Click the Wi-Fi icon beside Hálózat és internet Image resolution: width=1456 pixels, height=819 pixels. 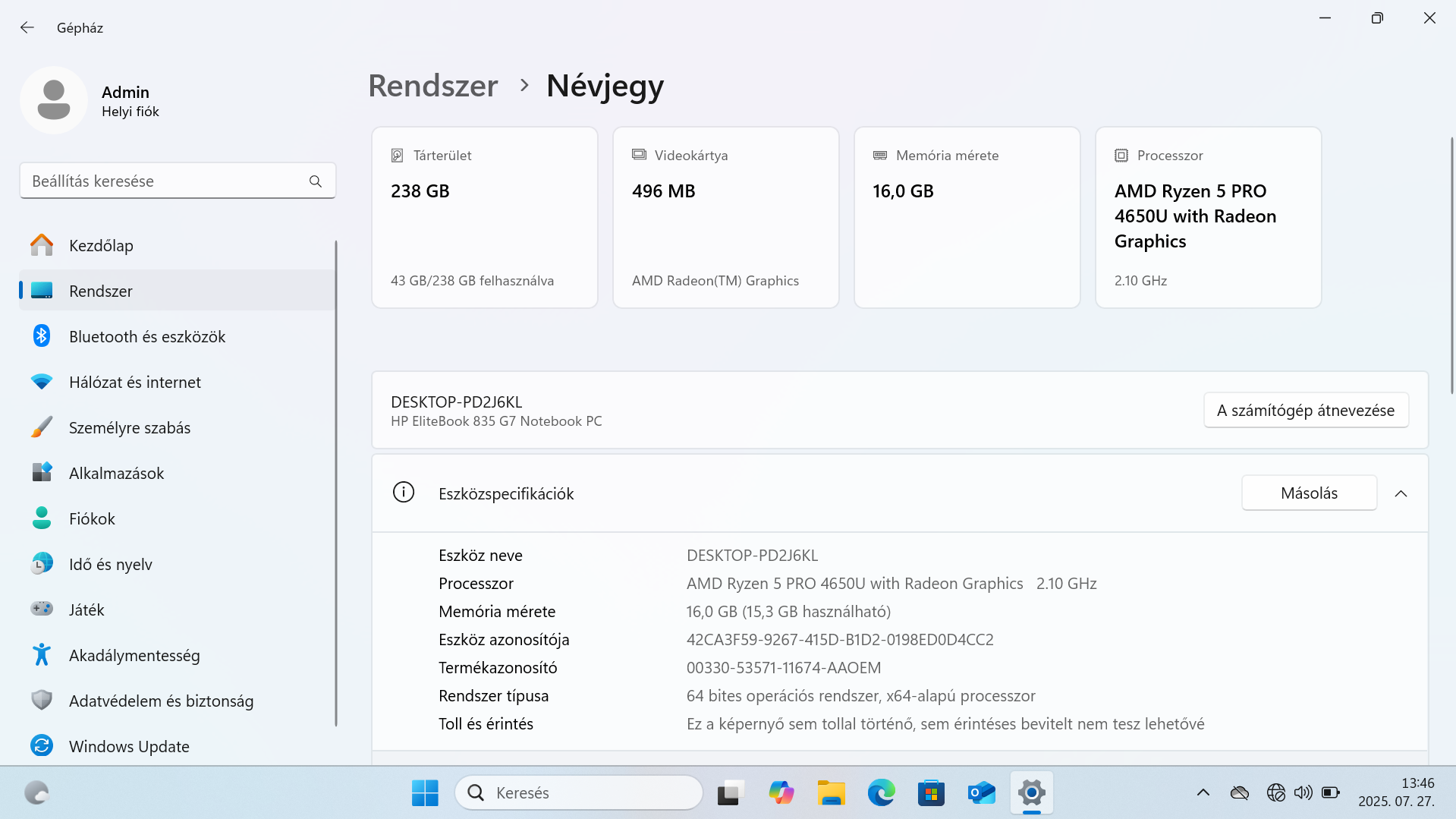point(42,382)
